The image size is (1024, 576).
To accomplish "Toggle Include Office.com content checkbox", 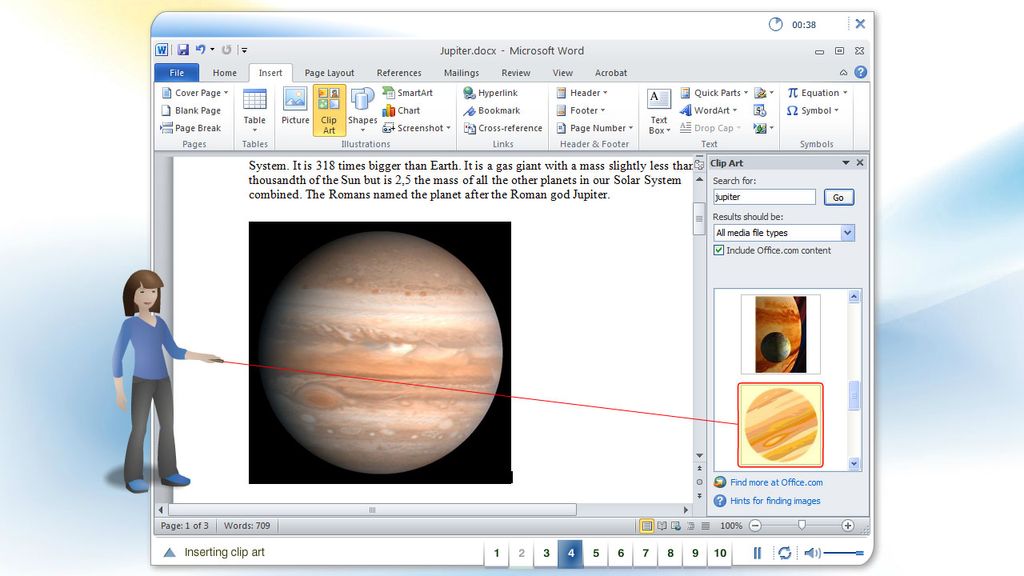I will pos(718,250).
